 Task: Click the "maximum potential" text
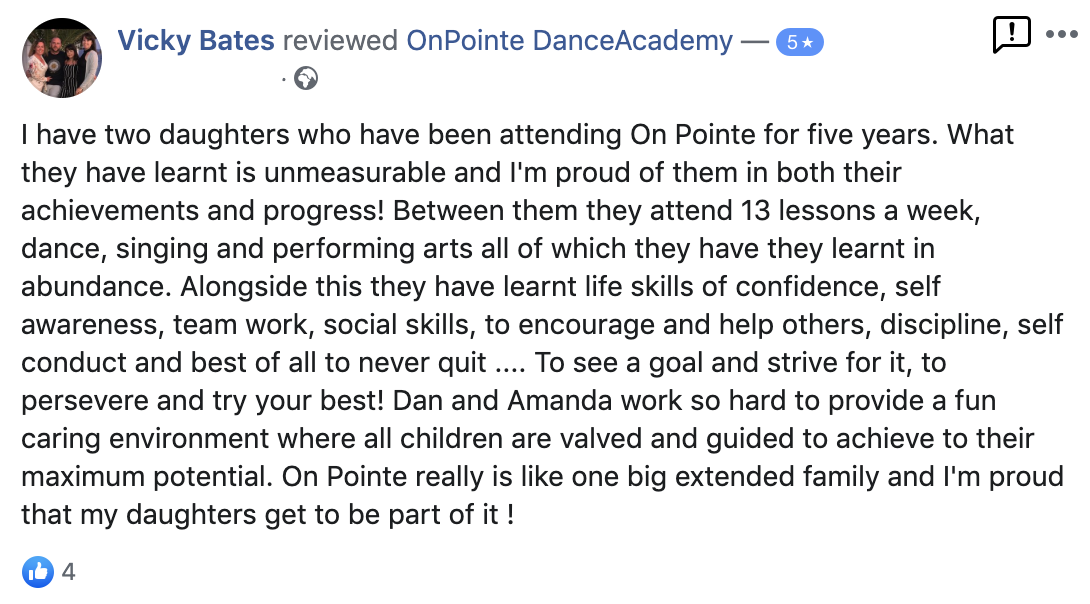[146, 477]
